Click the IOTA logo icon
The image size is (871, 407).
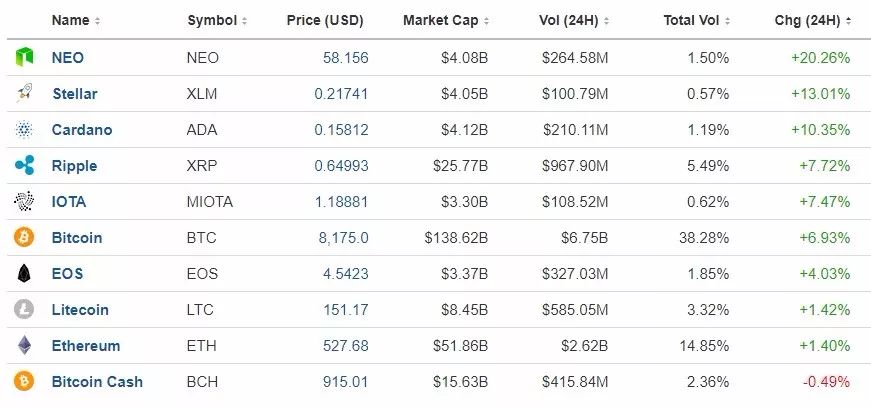pos(24,202)
